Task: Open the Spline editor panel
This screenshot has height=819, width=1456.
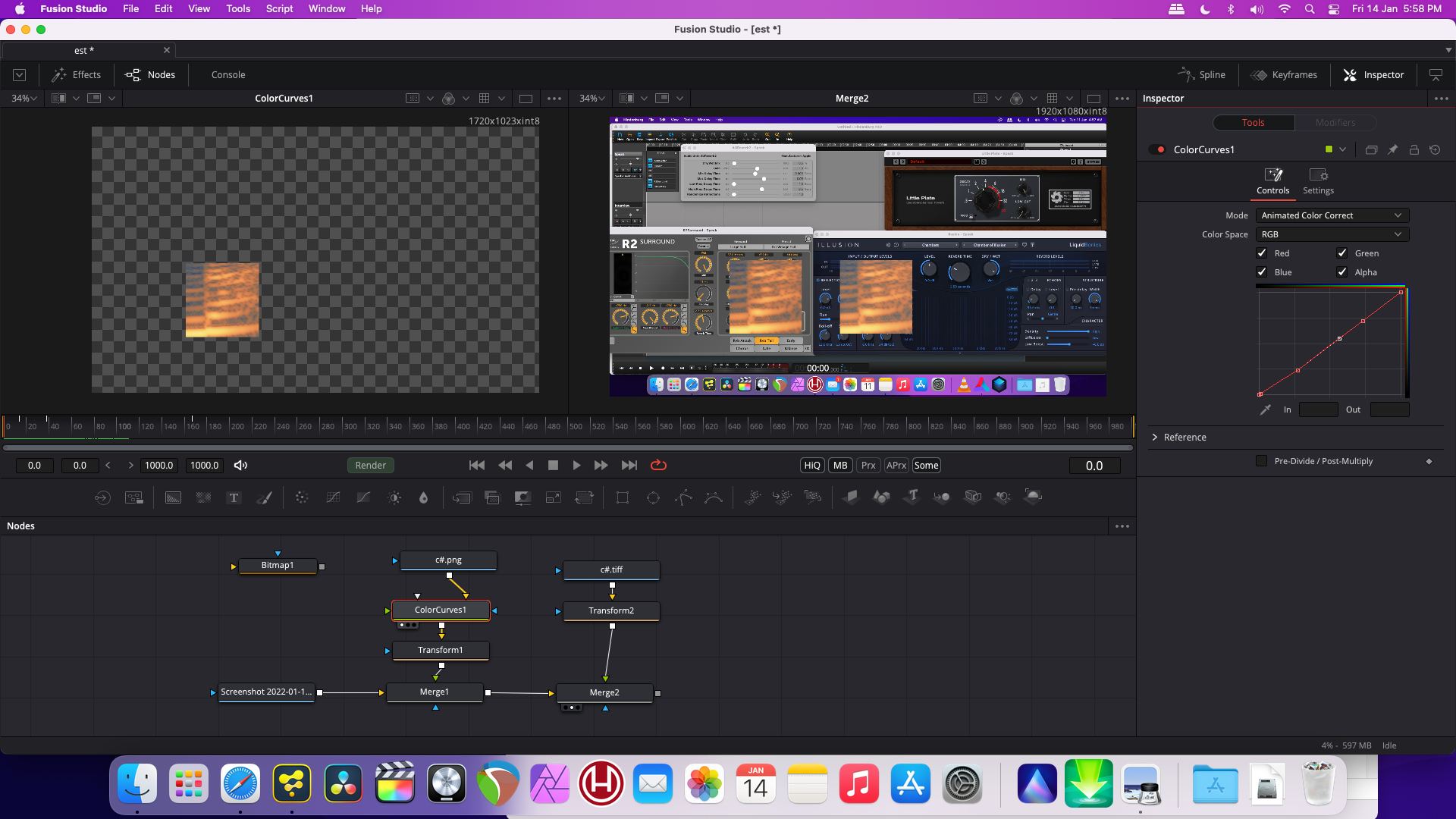Action: pyautogui.click(x=1201, y=75)
